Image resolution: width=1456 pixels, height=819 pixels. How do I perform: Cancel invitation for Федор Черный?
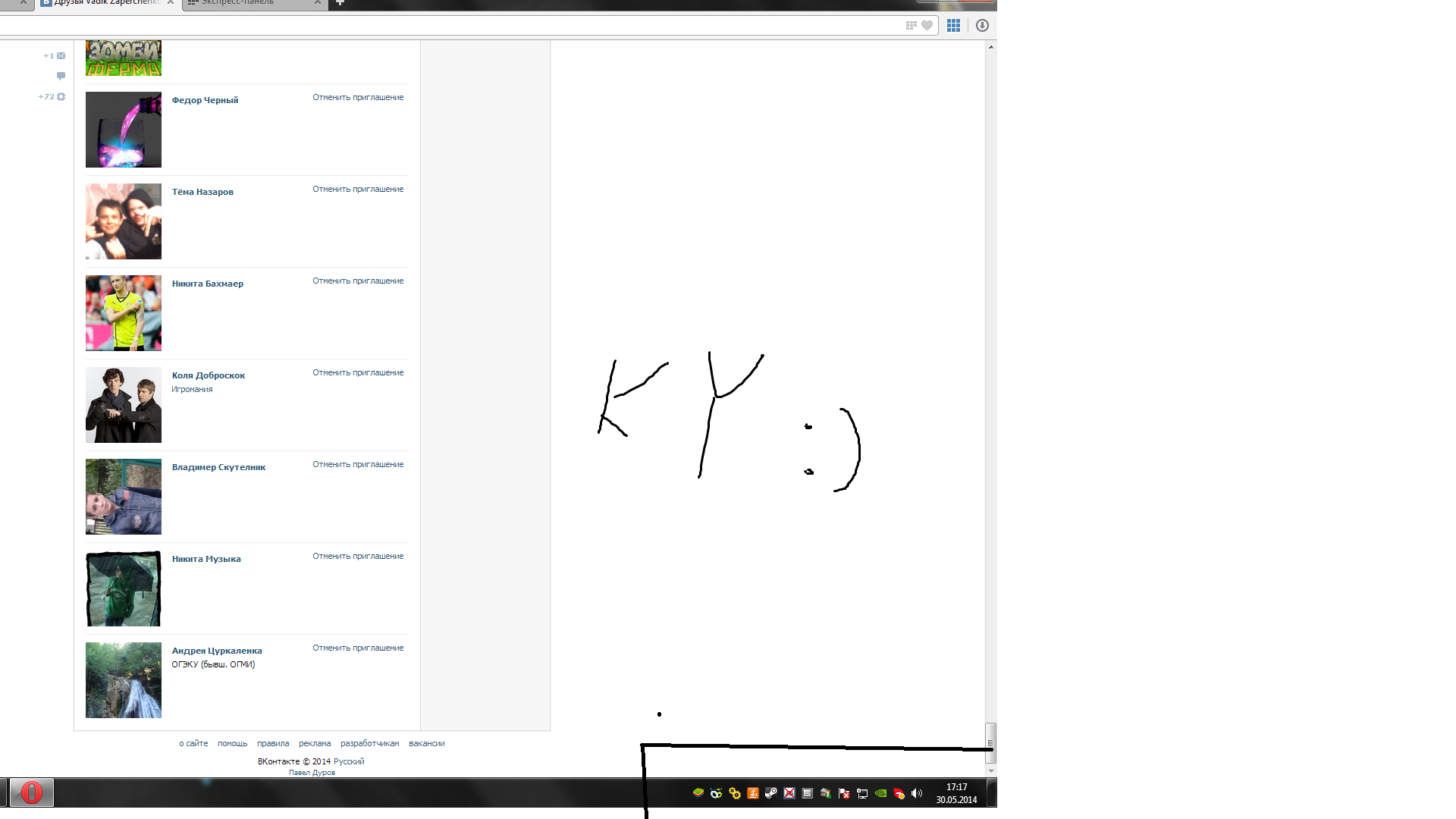point(358,97)
